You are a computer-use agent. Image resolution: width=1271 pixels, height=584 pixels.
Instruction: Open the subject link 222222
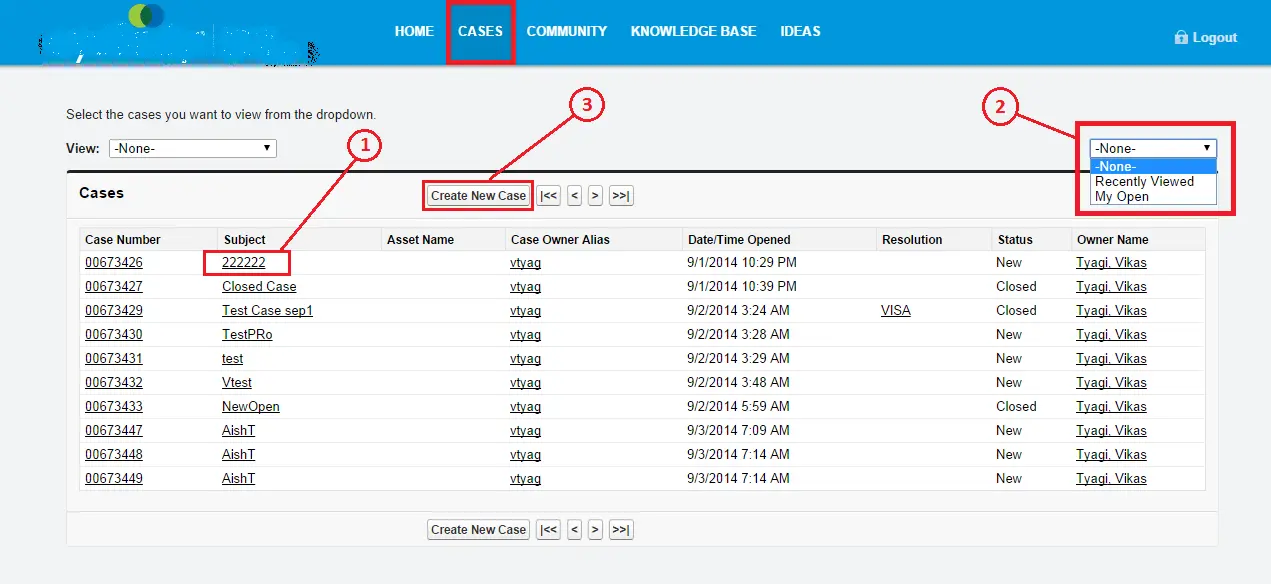coord(246,262)
